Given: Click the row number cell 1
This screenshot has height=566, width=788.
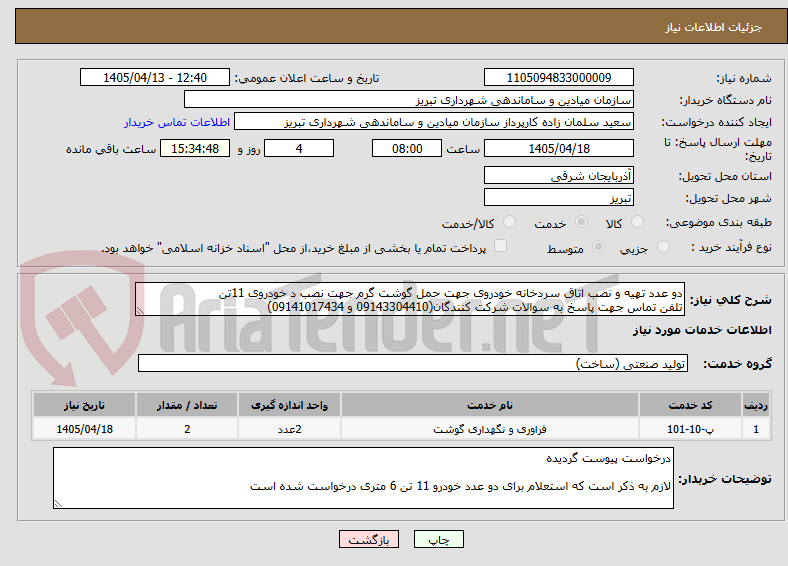Looking at the screenshot, I should (756, 429).
